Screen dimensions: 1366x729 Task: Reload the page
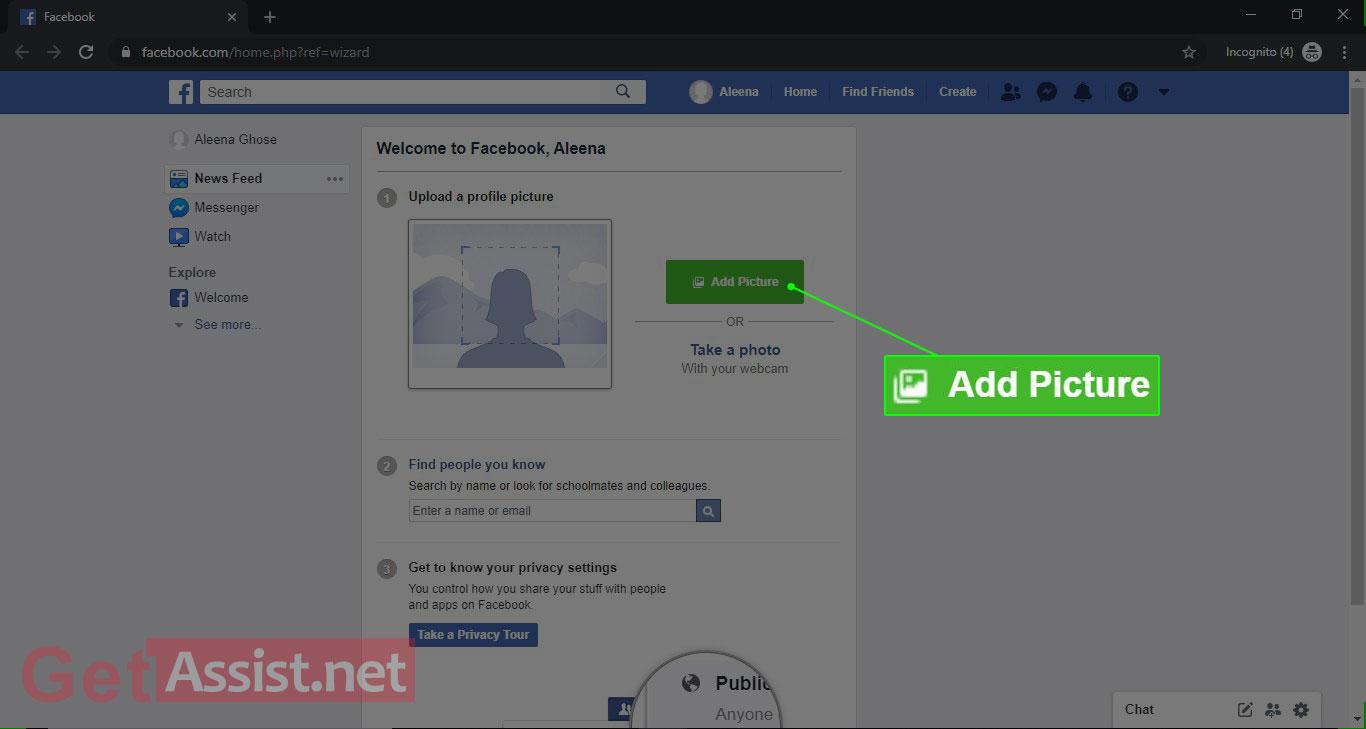[x=86, y=52]
